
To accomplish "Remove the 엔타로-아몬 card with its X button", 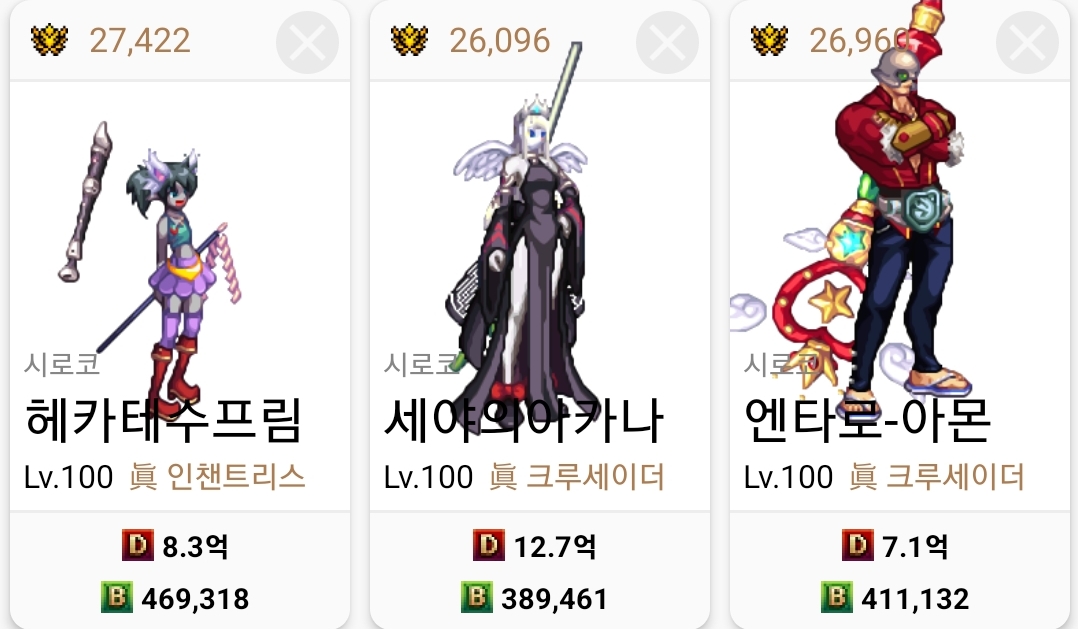I will [x=1027, y=42].
